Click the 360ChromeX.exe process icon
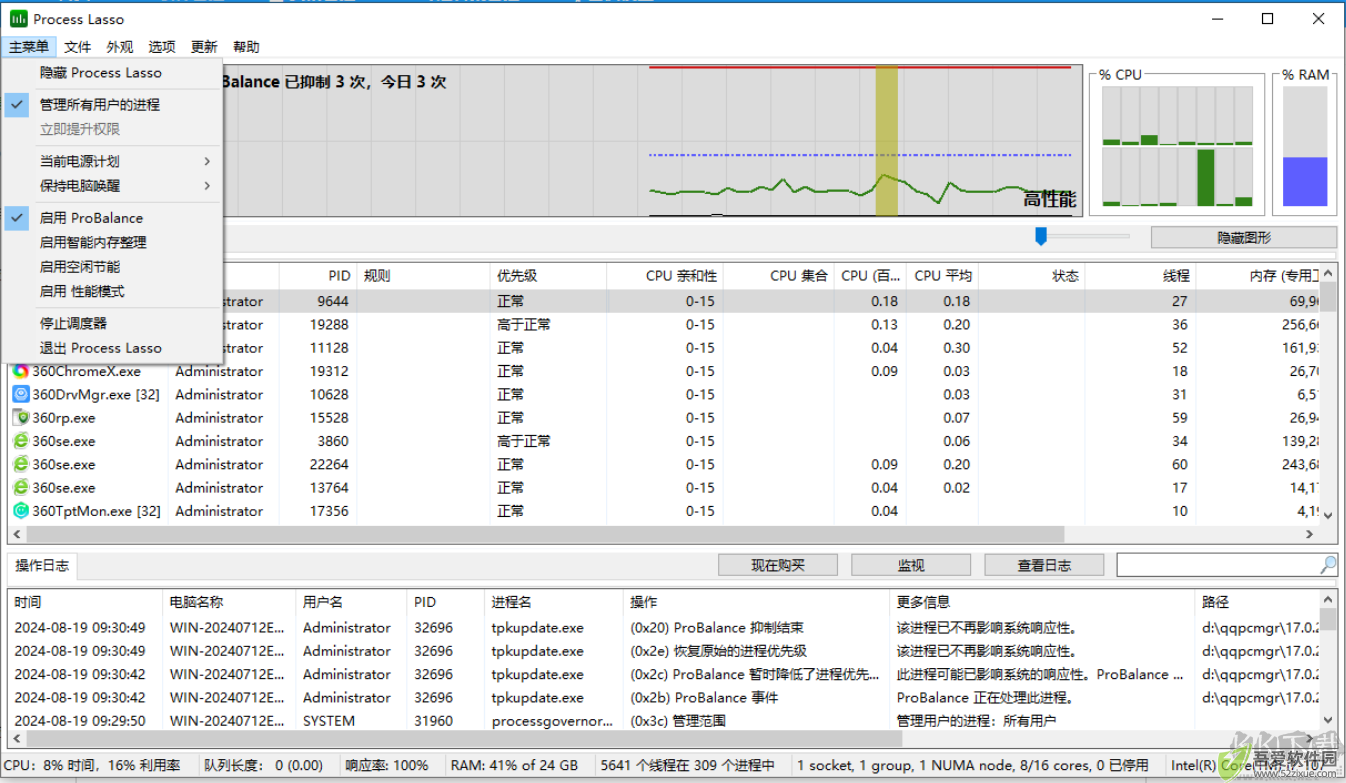The width and height of the screenshot is (1346, 783). click(20, 371)
